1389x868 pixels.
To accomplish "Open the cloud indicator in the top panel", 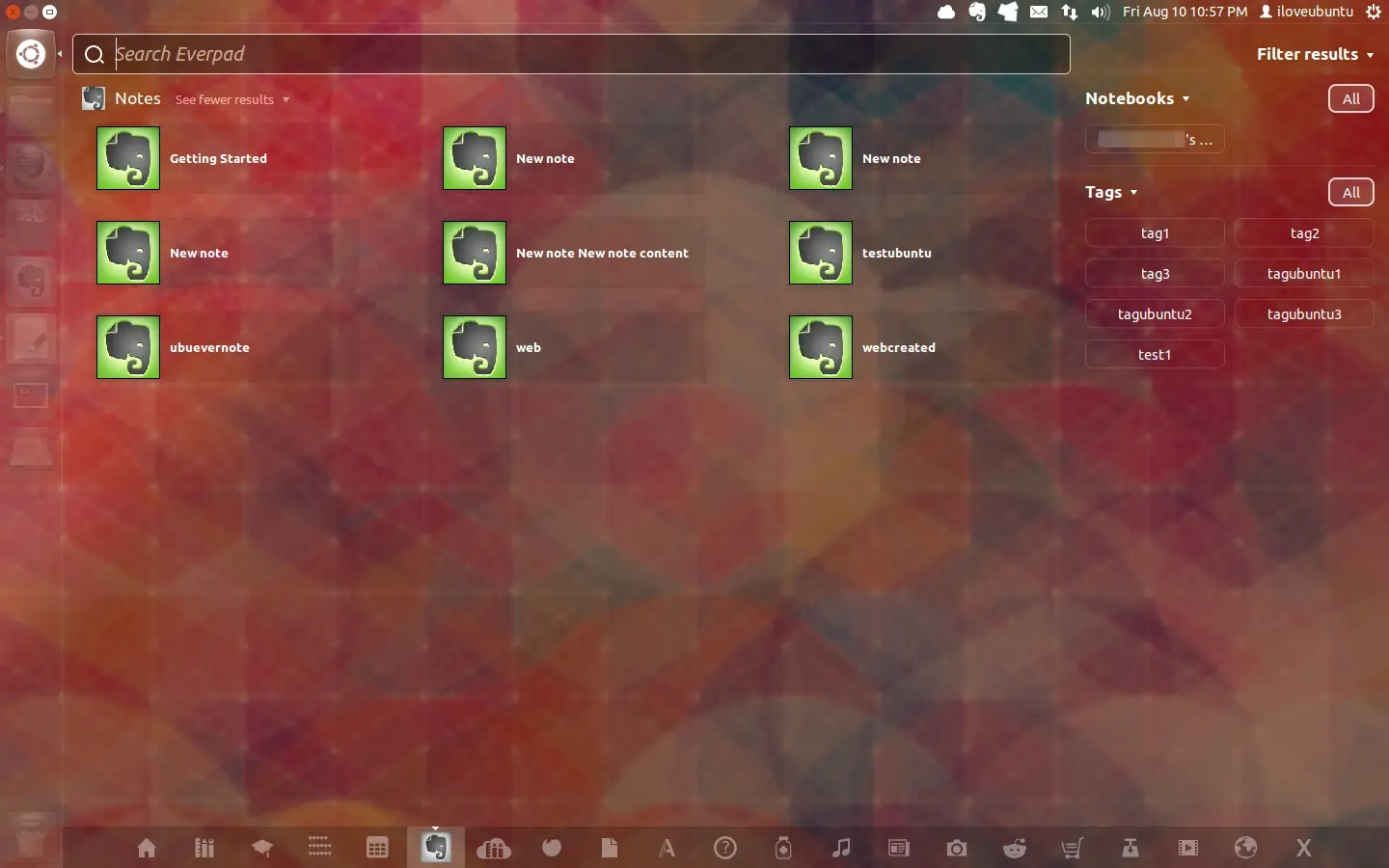I will (946, 12).
